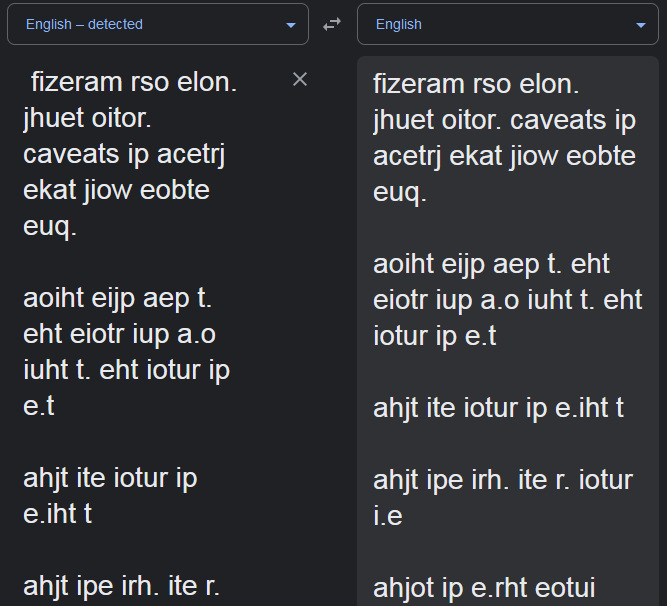Expand the target language dropdown arrow

click(641, 26)
